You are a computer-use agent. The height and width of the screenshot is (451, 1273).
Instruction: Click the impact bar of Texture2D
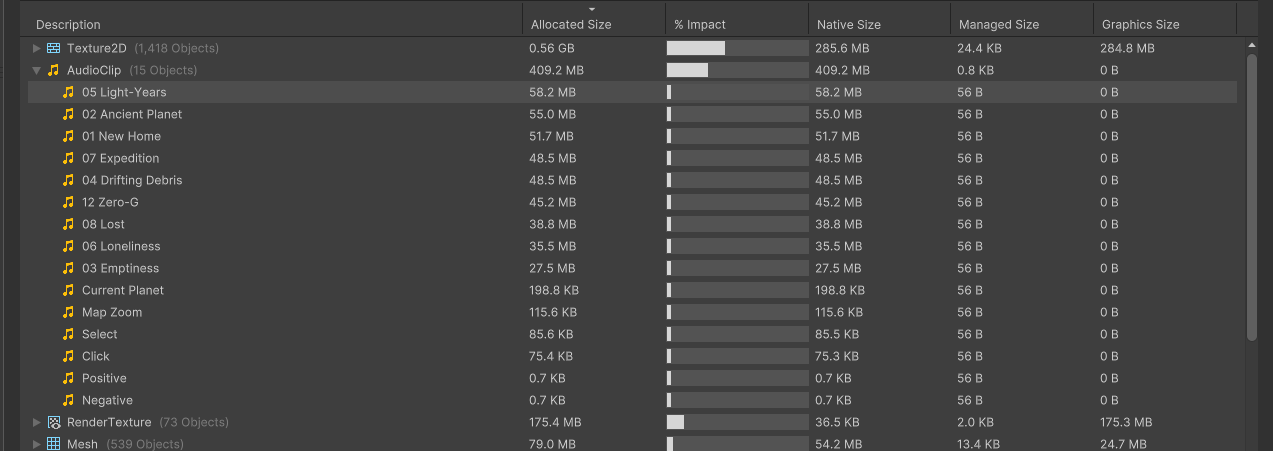(x=737, y=48)
